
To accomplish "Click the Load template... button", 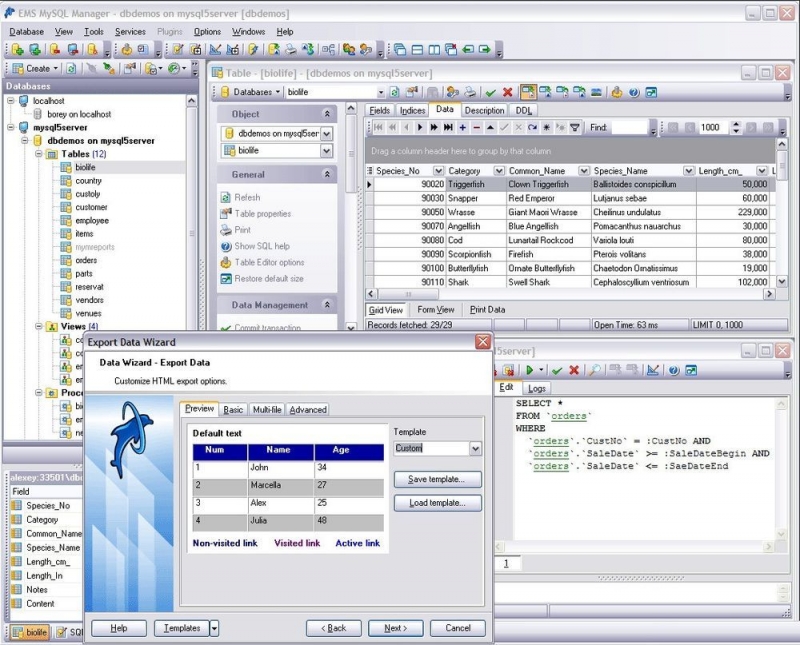I will coord(437,503).
